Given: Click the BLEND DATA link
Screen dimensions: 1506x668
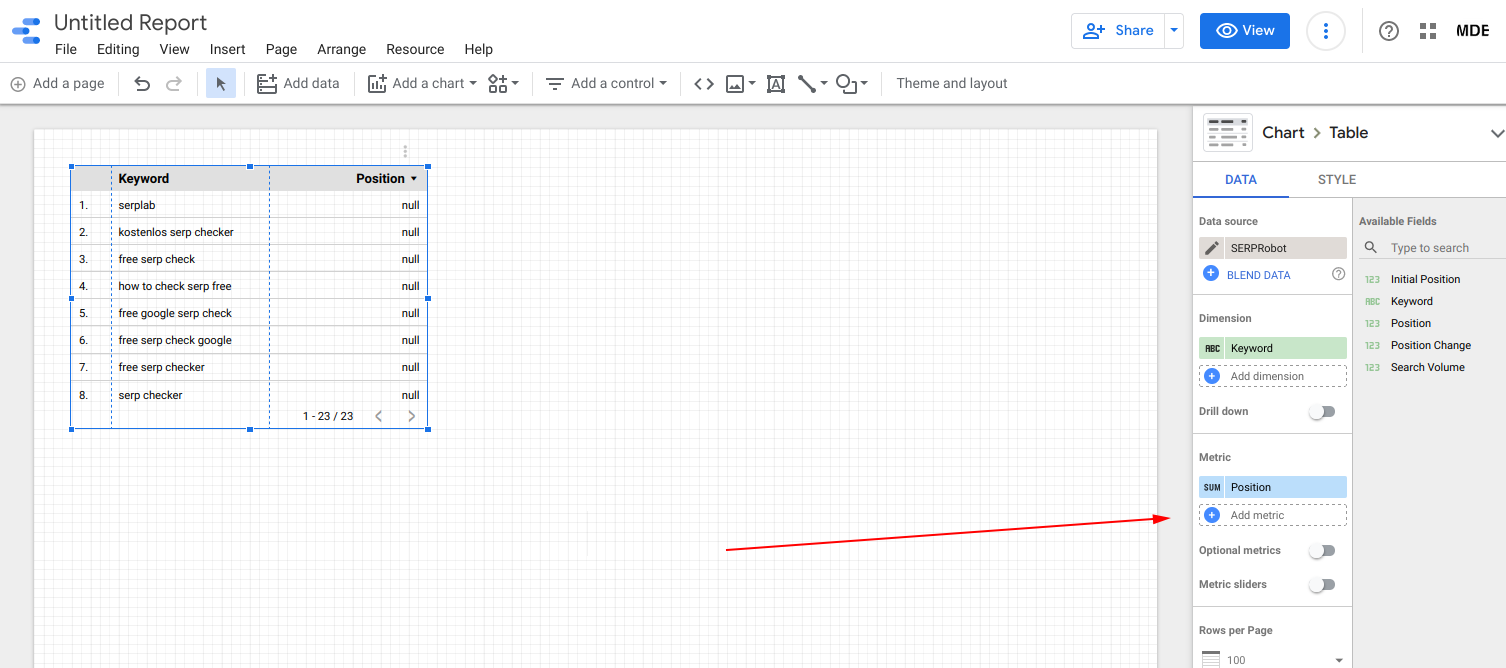Looking at the screenshot, I should click(1258, 275).
